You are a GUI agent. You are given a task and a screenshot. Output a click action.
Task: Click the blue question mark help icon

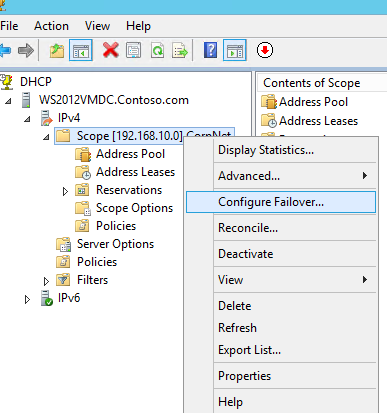pyautogui.click(x=210, y=50)
